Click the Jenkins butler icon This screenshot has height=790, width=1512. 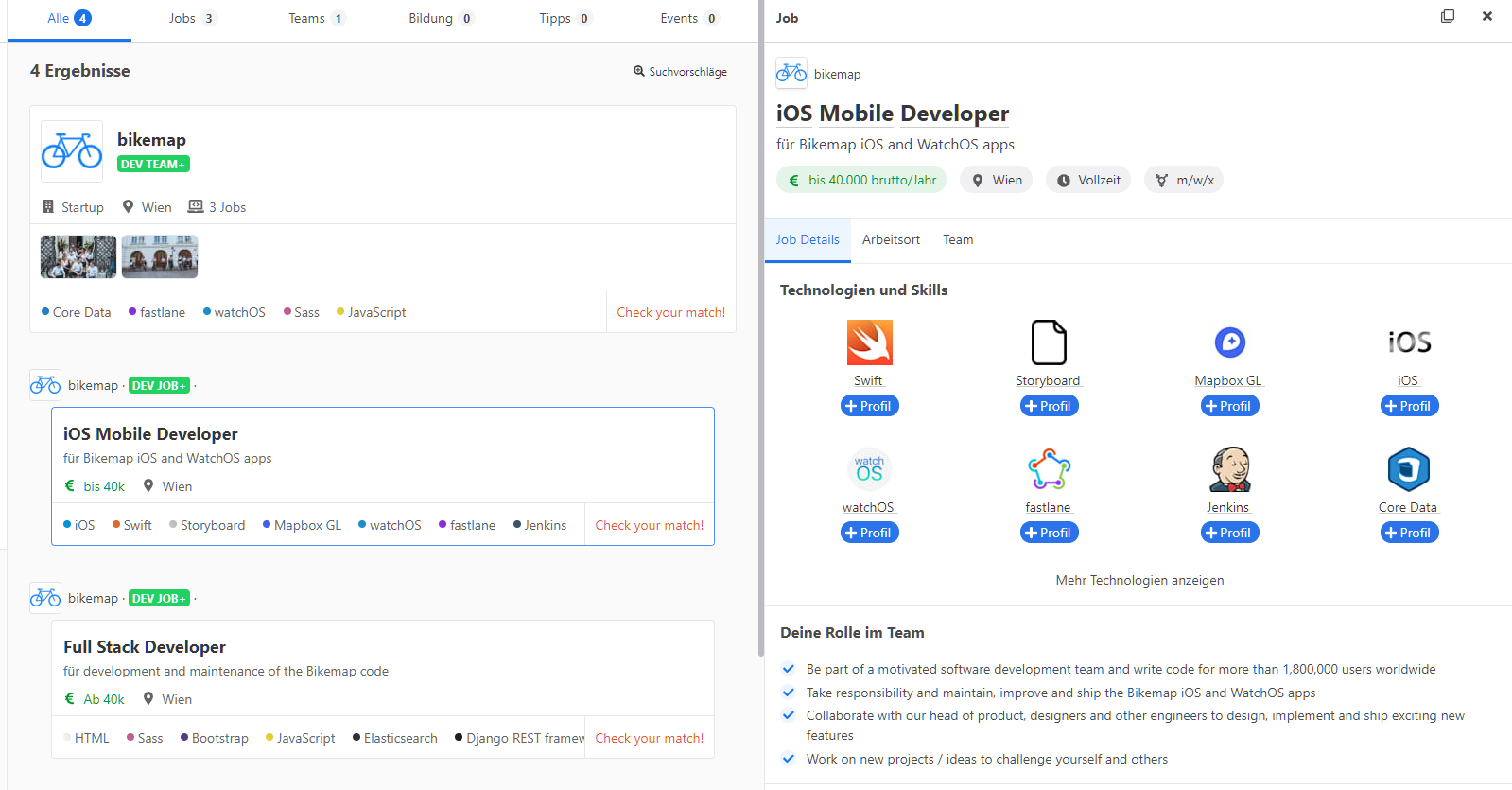[x=1229, y=469]
